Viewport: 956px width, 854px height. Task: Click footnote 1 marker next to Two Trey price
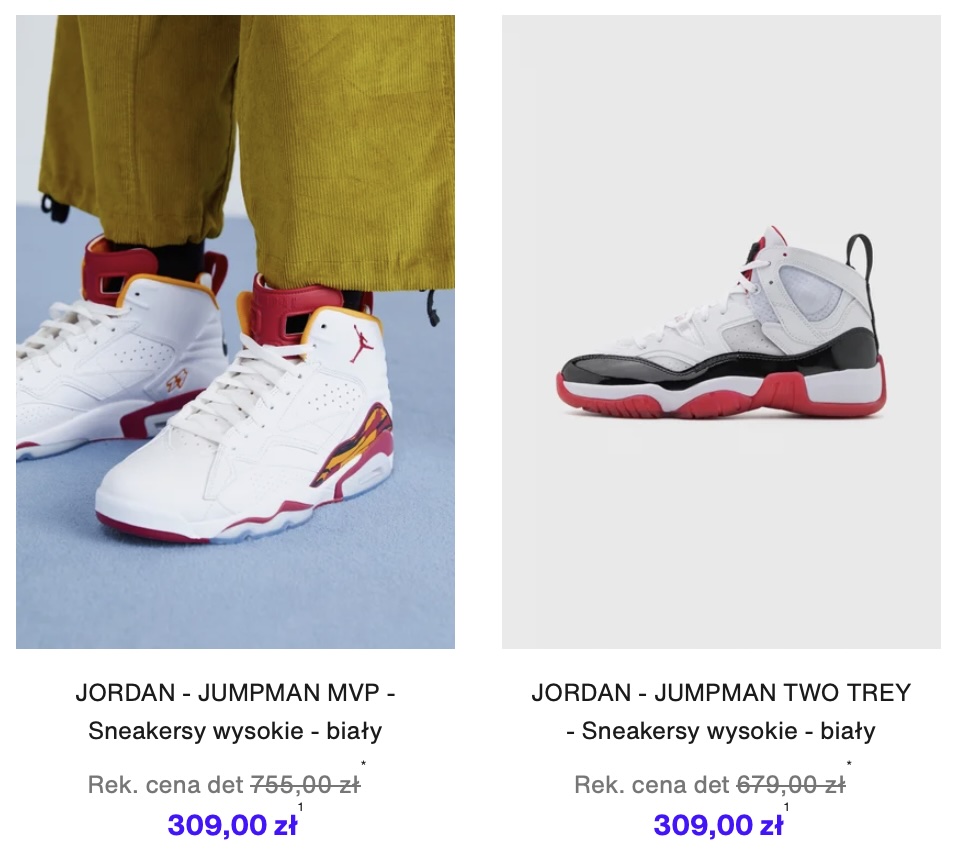click(x=786, y=807)
